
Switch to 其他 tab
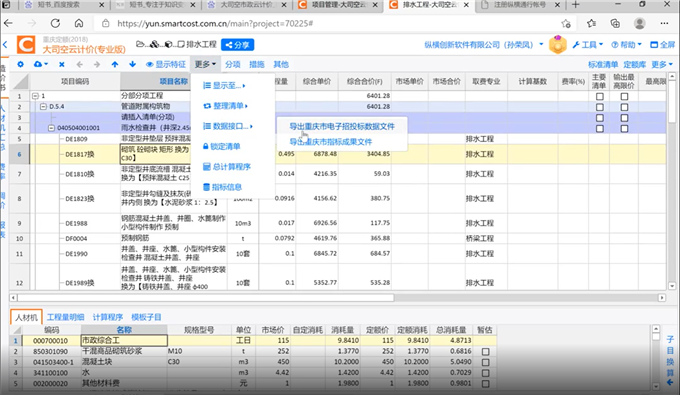click(281, 64)
